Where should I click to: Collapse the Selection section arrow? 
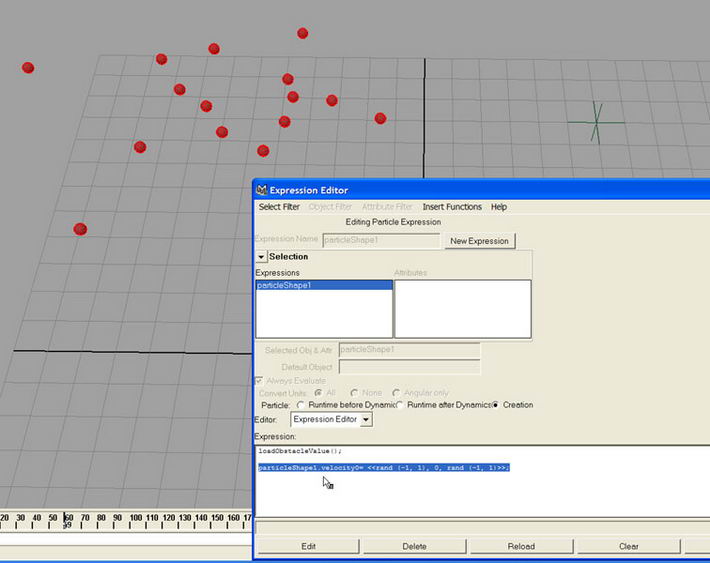262,257
